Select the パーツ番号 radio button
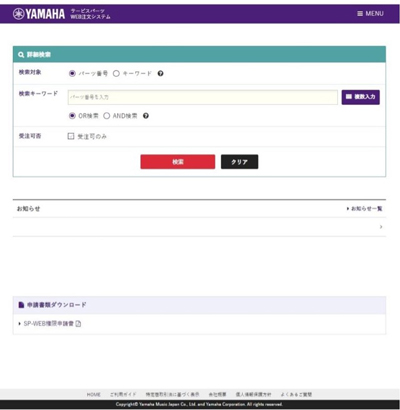Viewport: 400px width, 410px height. click(x=72, y=73)
